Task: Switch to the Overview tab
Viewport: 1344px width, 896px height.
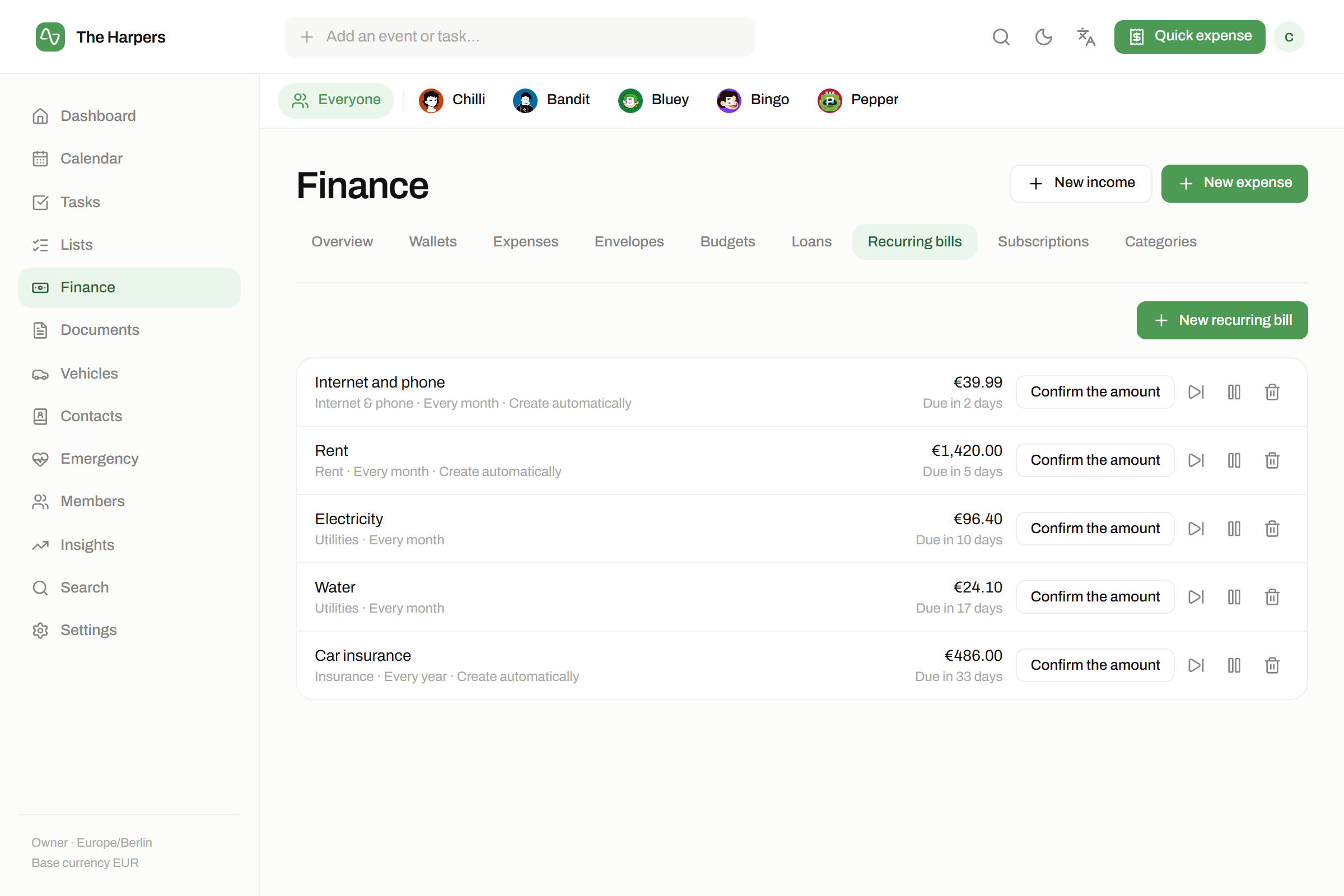Action: 342,242
